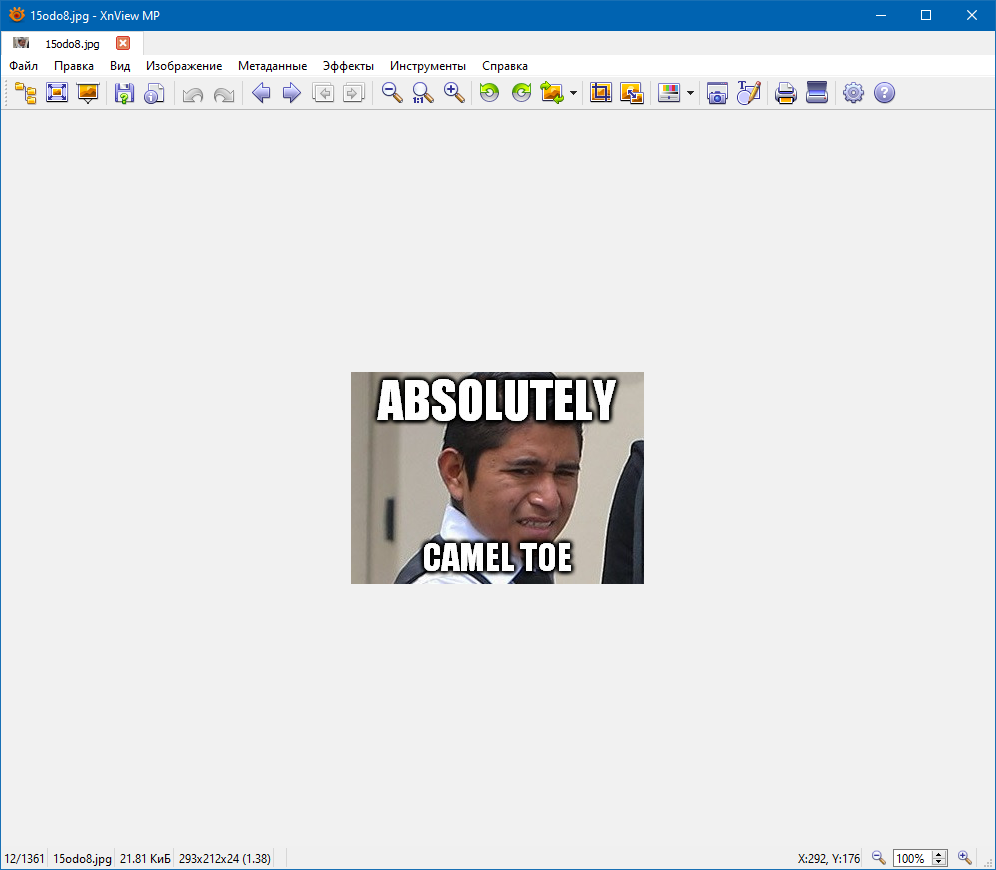Toggle fullscreen view icon
Image resolution: width=996 pixels, height=870 pixels.
tap(57, 93)
